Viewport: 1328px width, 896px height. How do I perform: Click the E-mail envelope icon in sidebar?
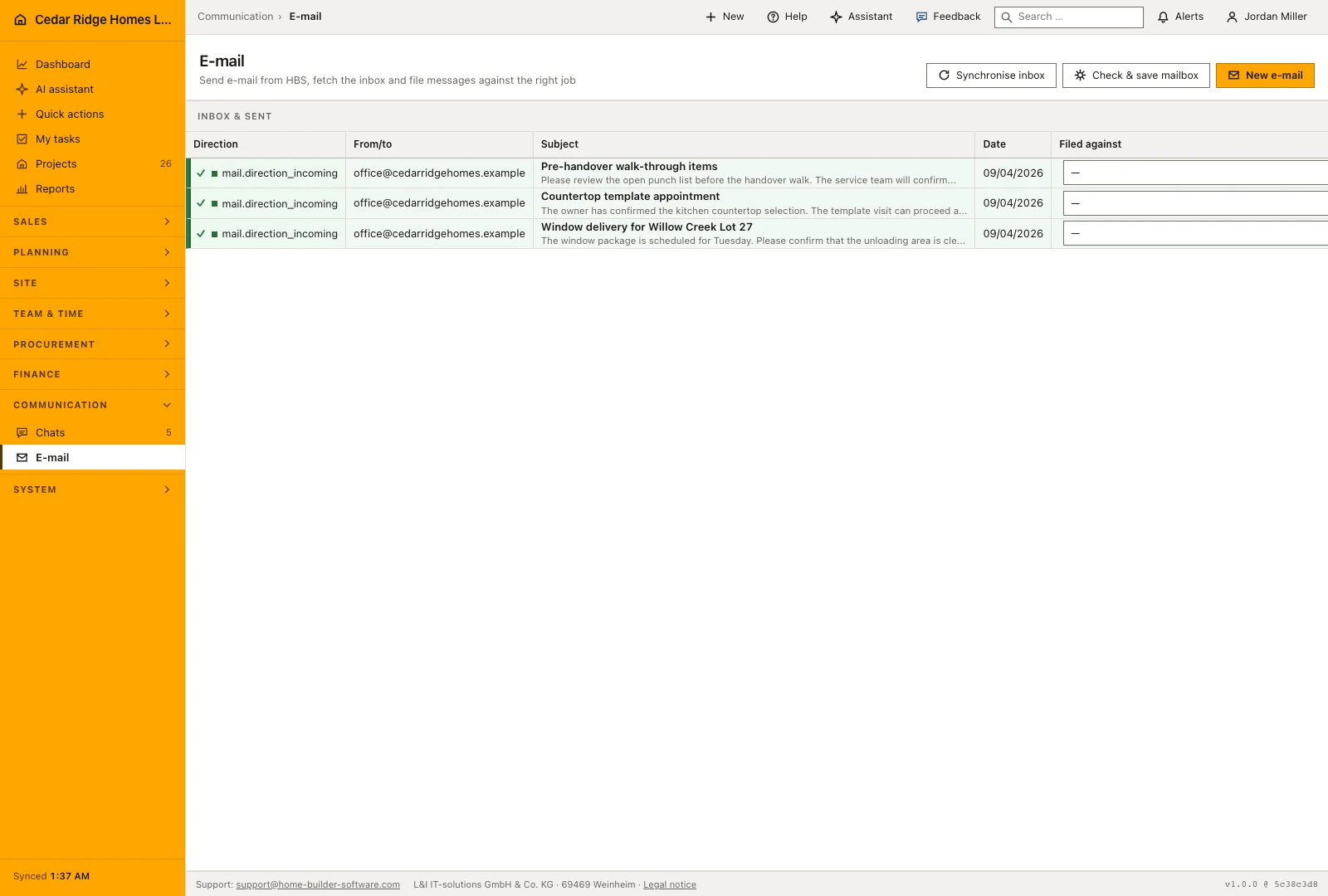pos(22,458)
